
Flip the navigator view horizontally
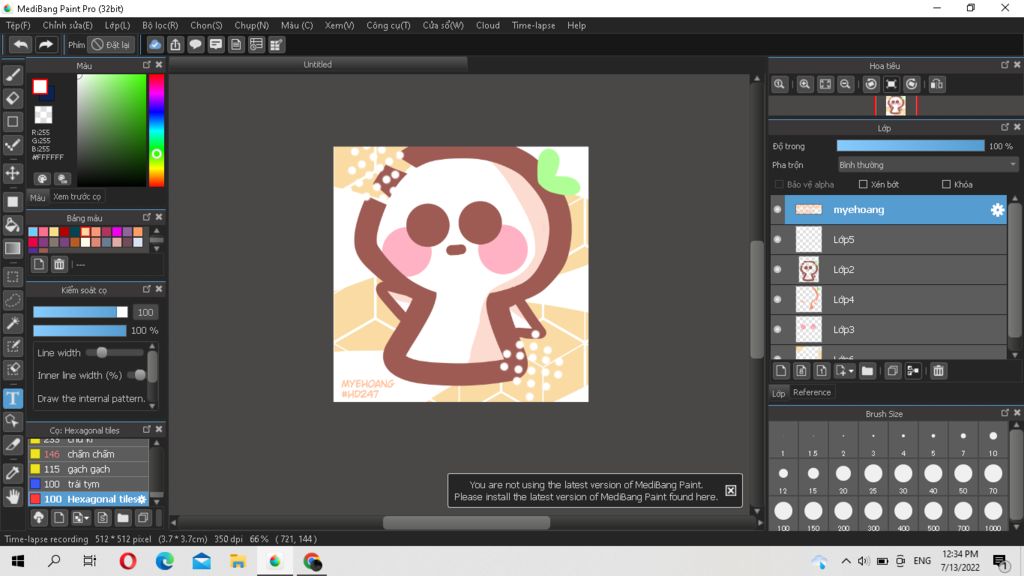tap(936, 84)
